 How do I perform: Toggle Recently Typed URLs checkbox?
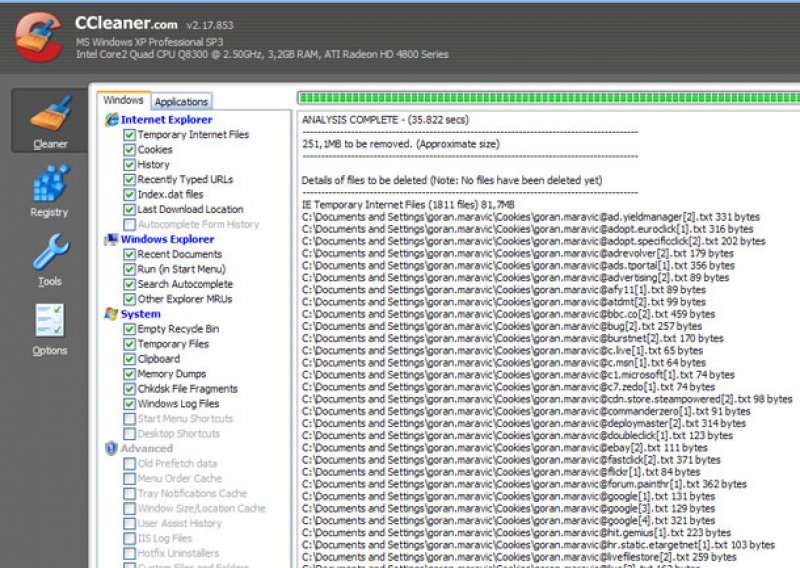pyautogui.click(x=130, y=180)
